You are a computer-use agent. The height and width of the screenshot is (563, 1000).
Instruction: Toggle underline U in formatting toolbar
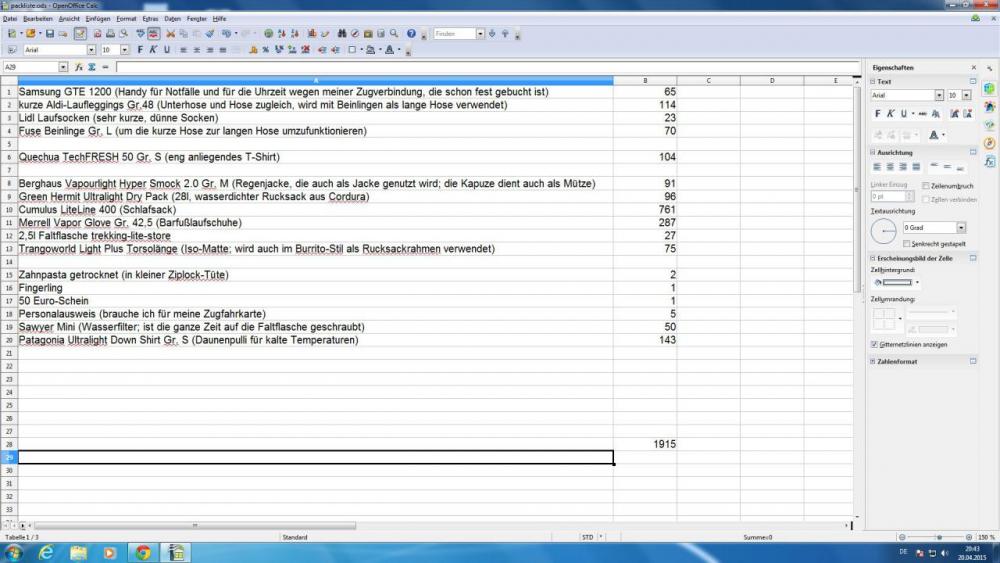(x=166, y=49)
